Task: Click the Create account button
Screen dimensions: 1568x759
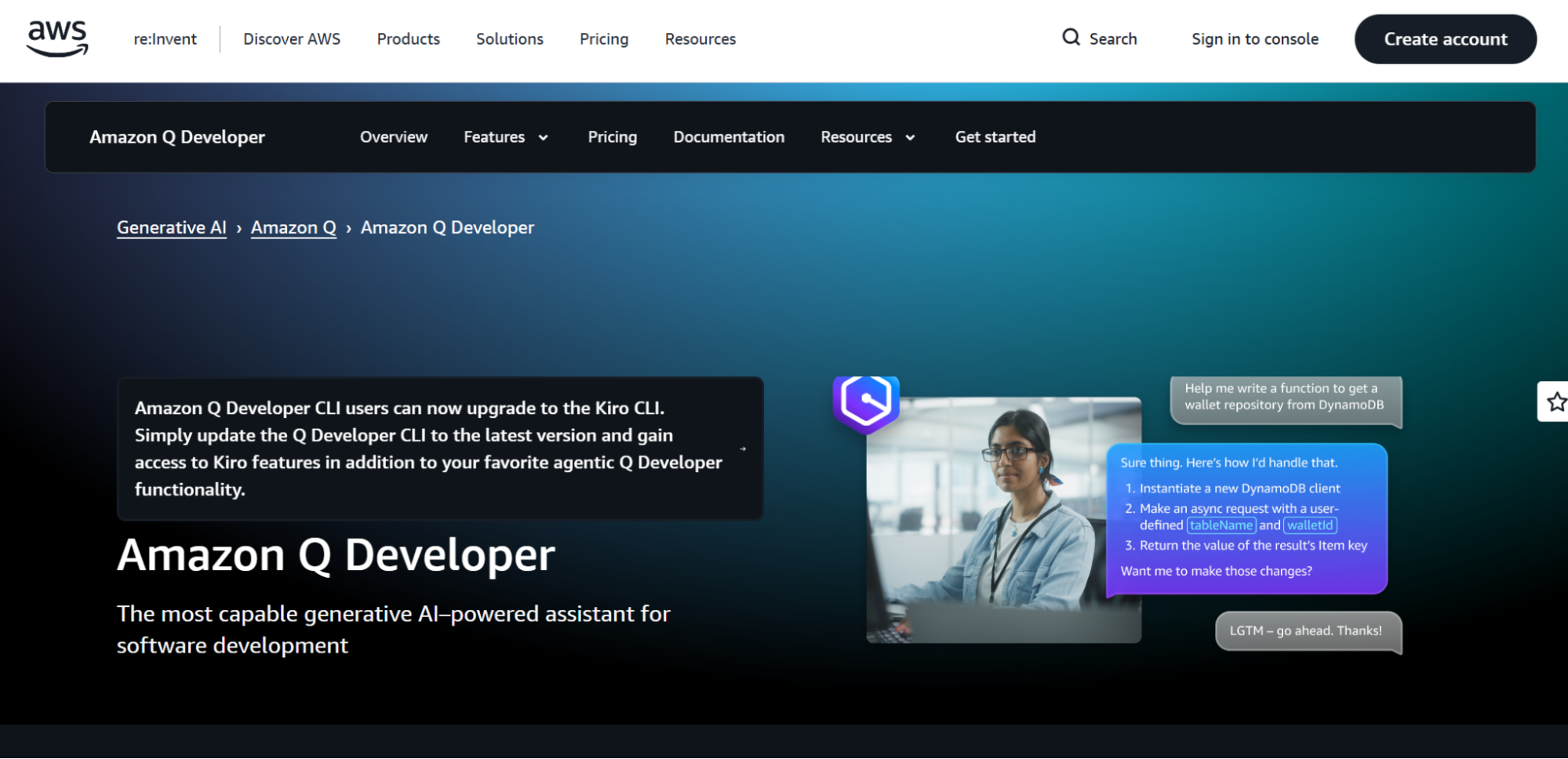Action: (x=1444, y=38)
